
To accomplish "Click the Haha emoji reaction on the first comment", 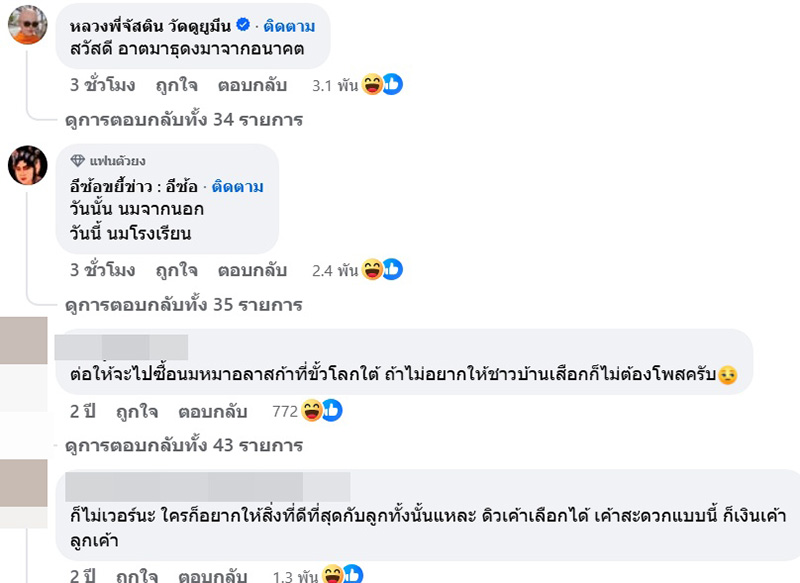I will (x=370, y=84).
